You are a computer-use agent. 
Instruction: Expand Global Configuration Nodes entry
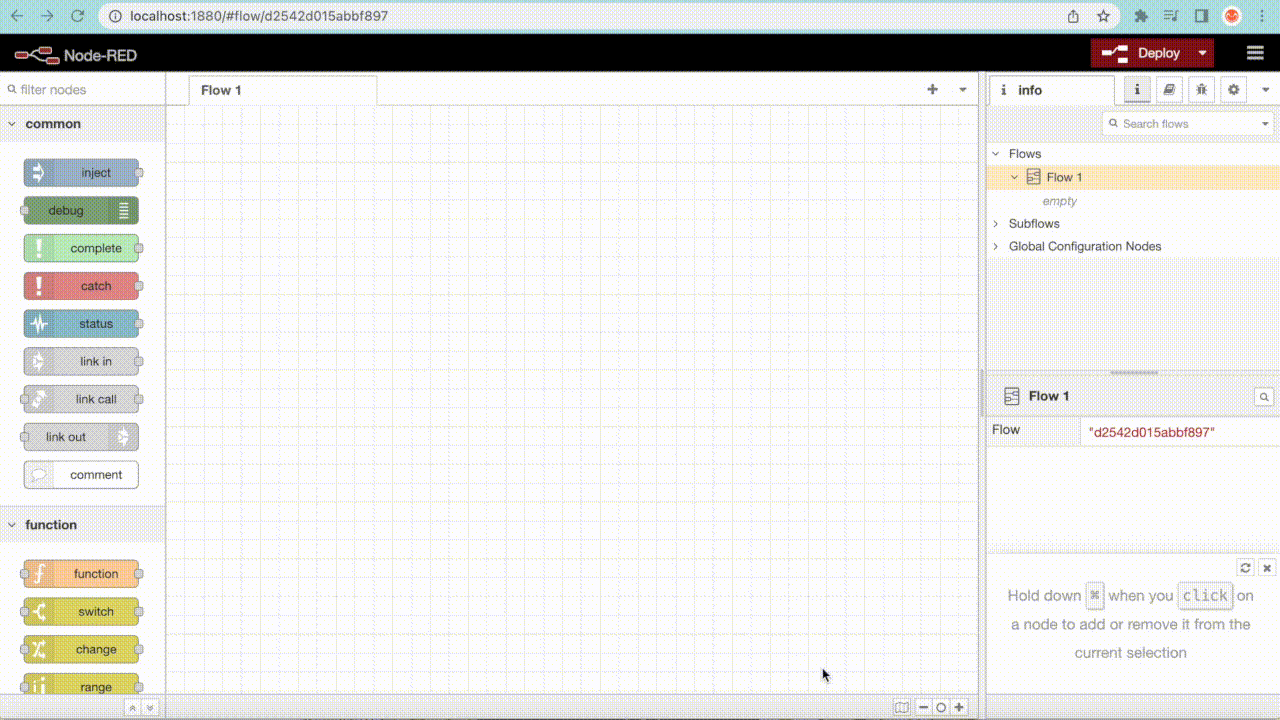995,246
